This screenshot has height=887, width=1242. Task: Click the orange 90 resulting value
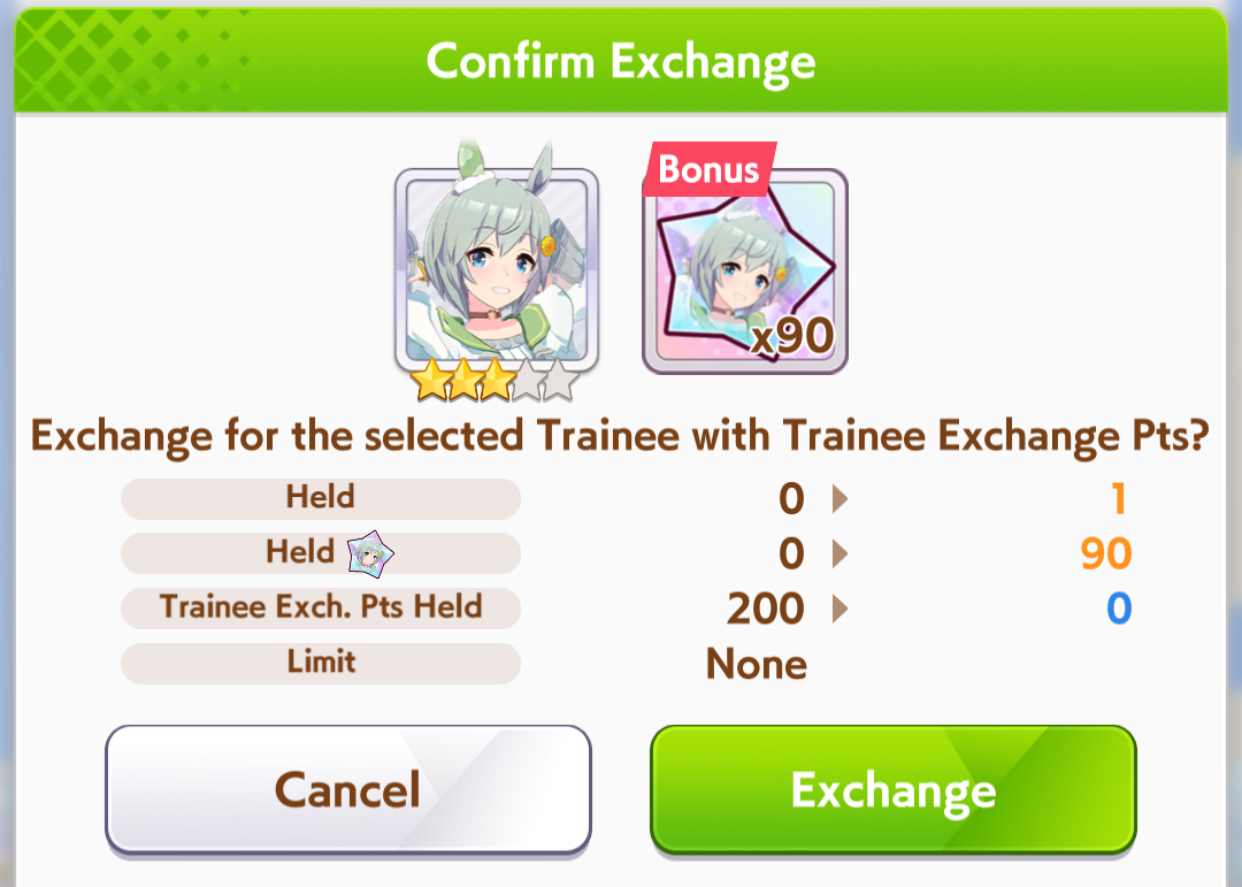pos(1106,553)
